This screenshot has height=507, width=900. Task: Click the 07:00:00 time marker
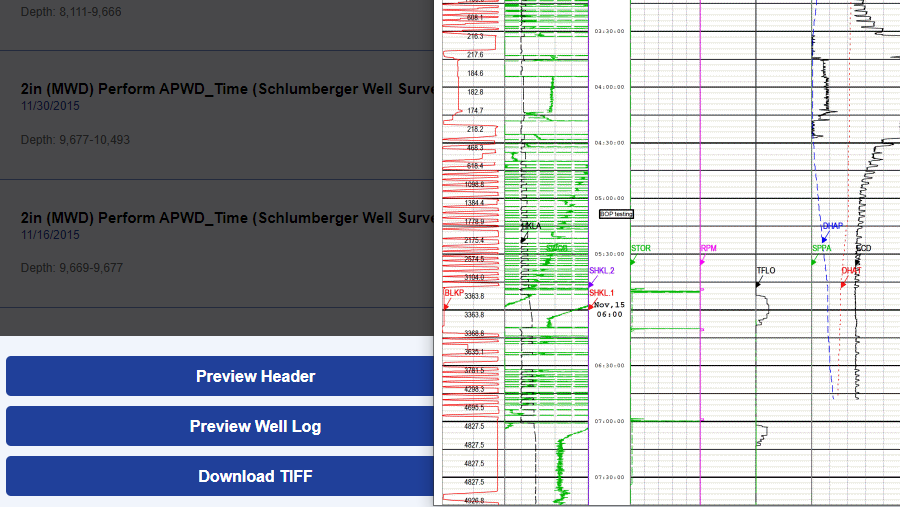point(609,421)
